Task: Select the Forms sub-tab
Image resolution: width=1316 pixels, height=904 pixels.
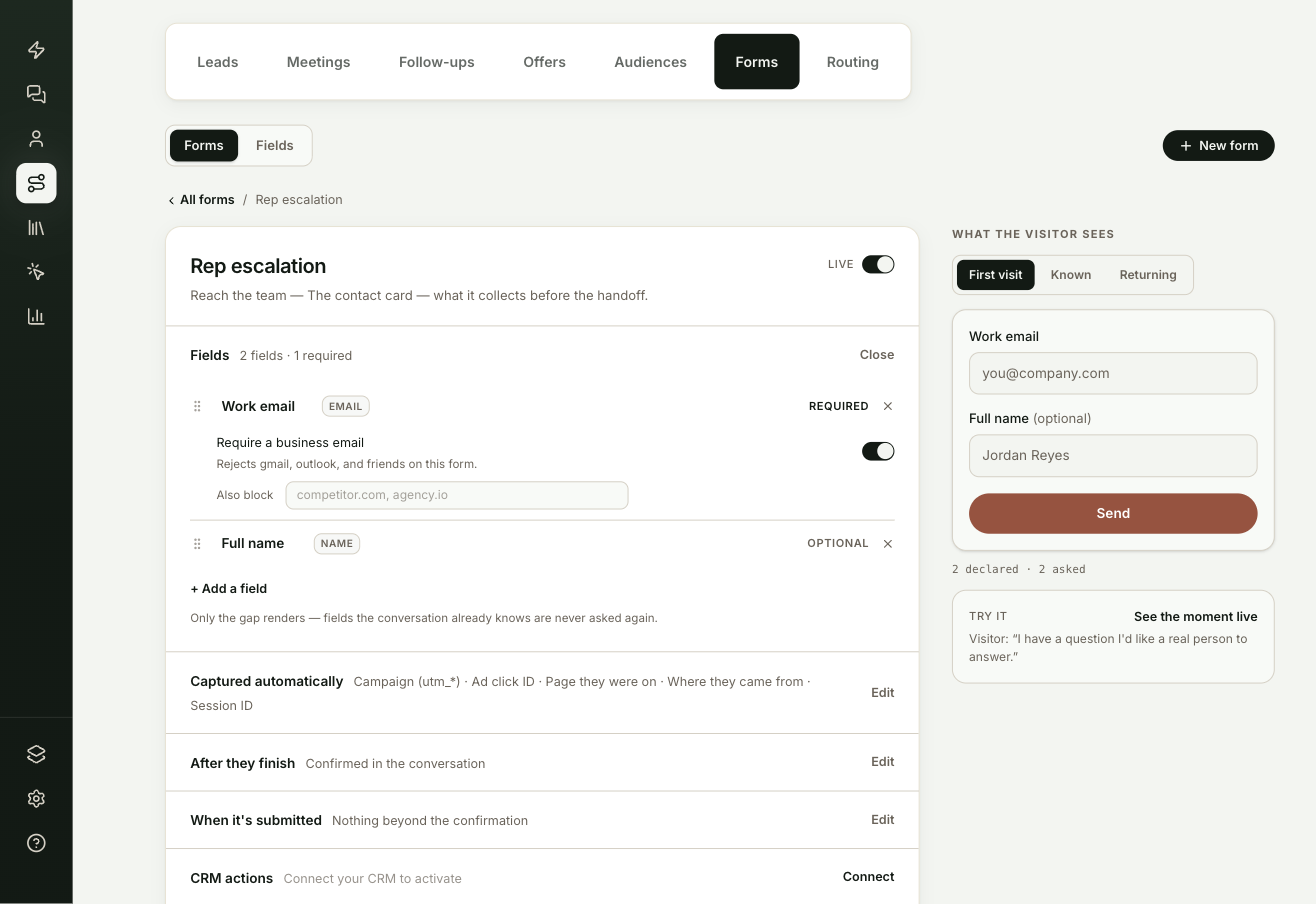Action: pyautogui.click(x=204, y=145)
